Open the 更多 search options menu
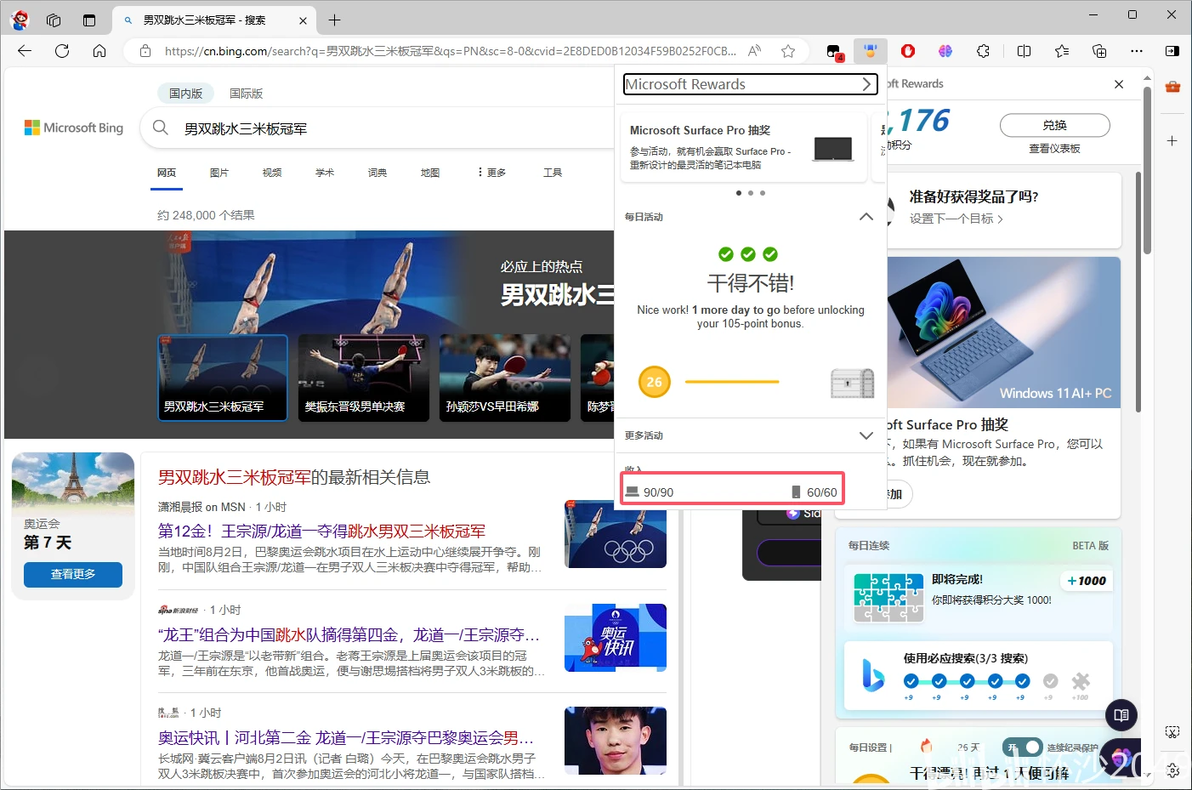This screenshot has height=790, width=1192. click(491, 173)
